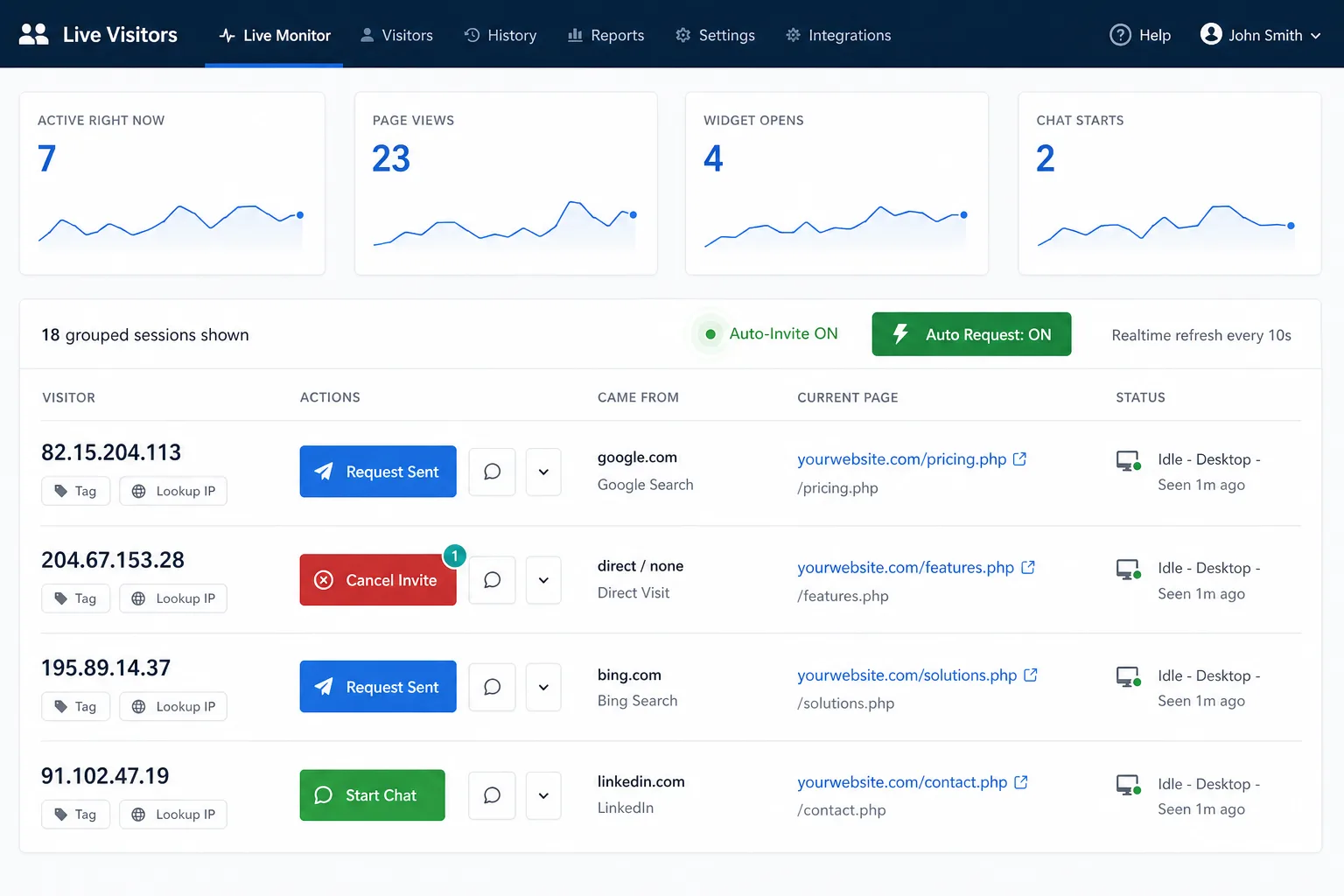Click the Realtime refresh every 10s text
This screenshot has width=1344, height=896.
point(1201,335)
